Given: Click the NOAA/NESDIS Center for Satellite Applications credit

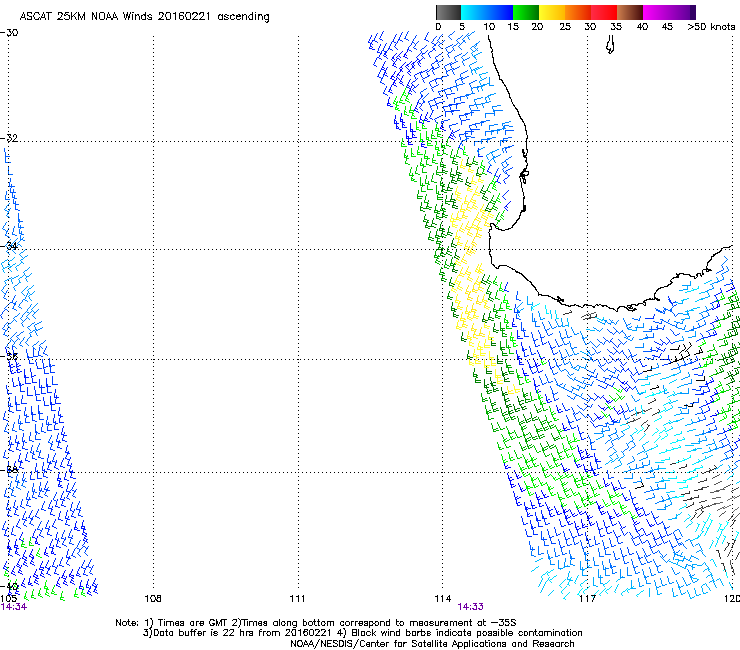Looking at the screenshot, I should (x=432, y=644).
